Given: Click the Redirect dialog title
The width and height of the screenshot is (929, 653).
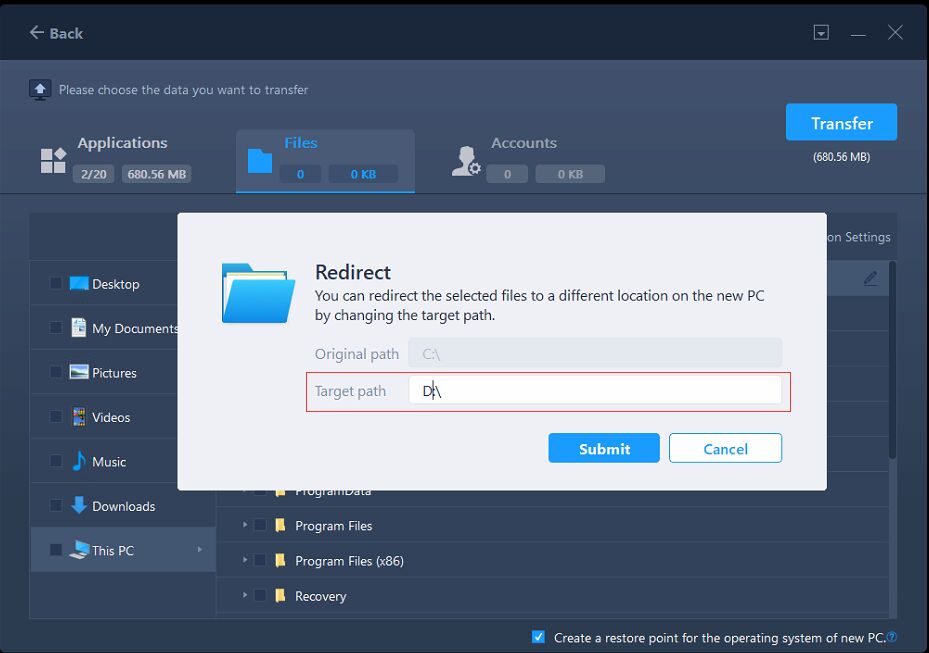Looking at the screenshot, I should pyautogui.click(x=353, y=272).
